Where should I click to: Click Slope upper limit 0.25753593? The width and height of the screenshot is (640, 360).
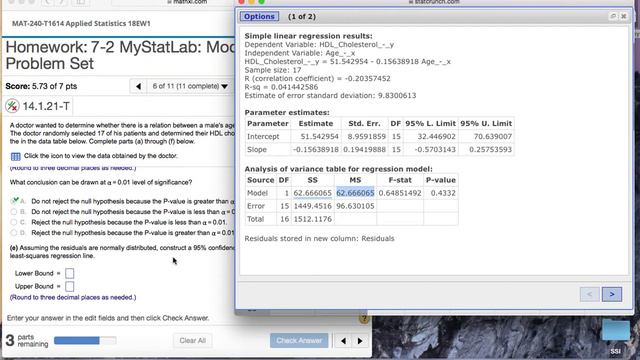coord(490,150)
